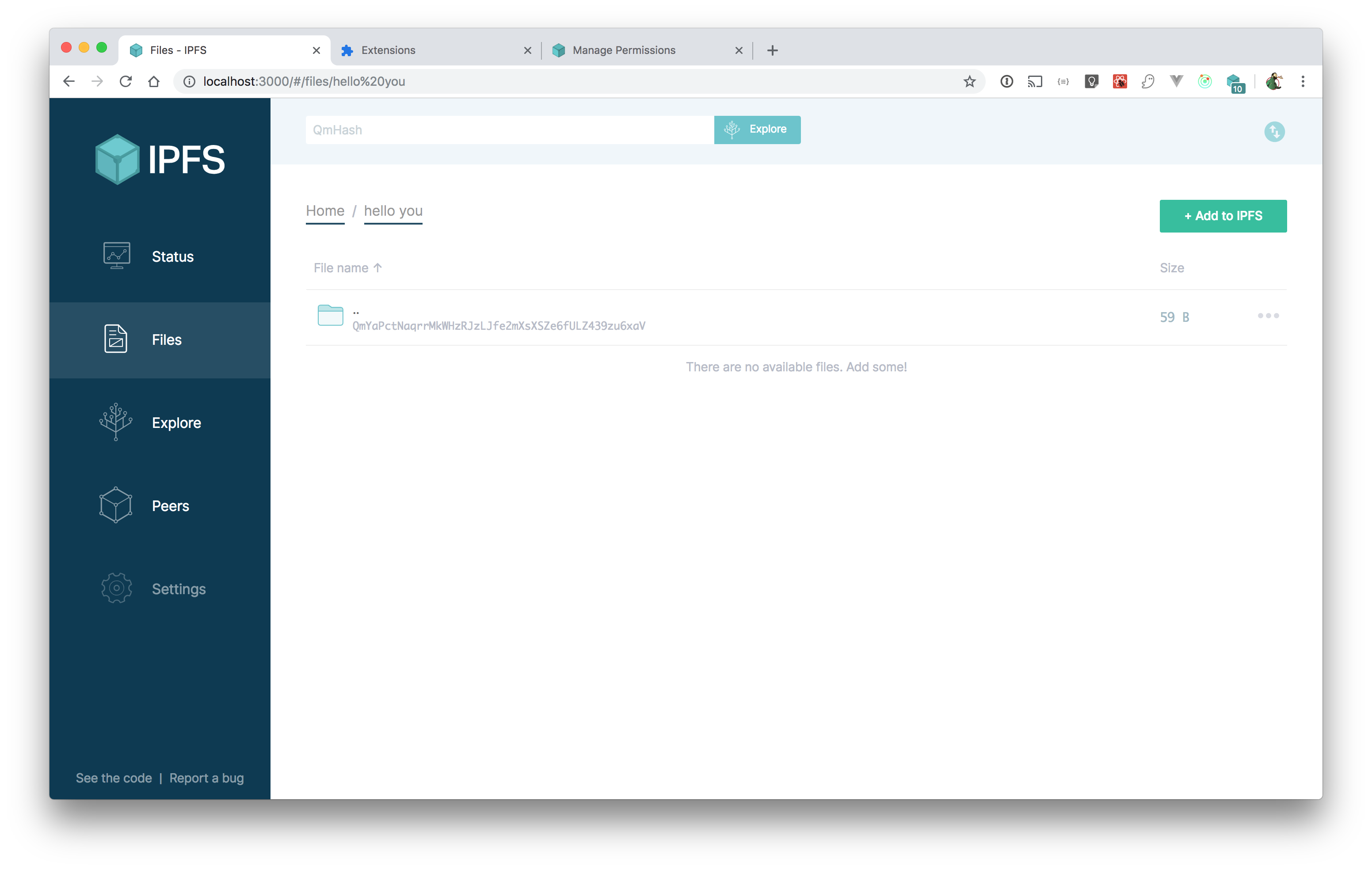This screenshot has width=1372, height=870.
Task: Click the Add to IPFS button
Action: tap(1223, 215)
